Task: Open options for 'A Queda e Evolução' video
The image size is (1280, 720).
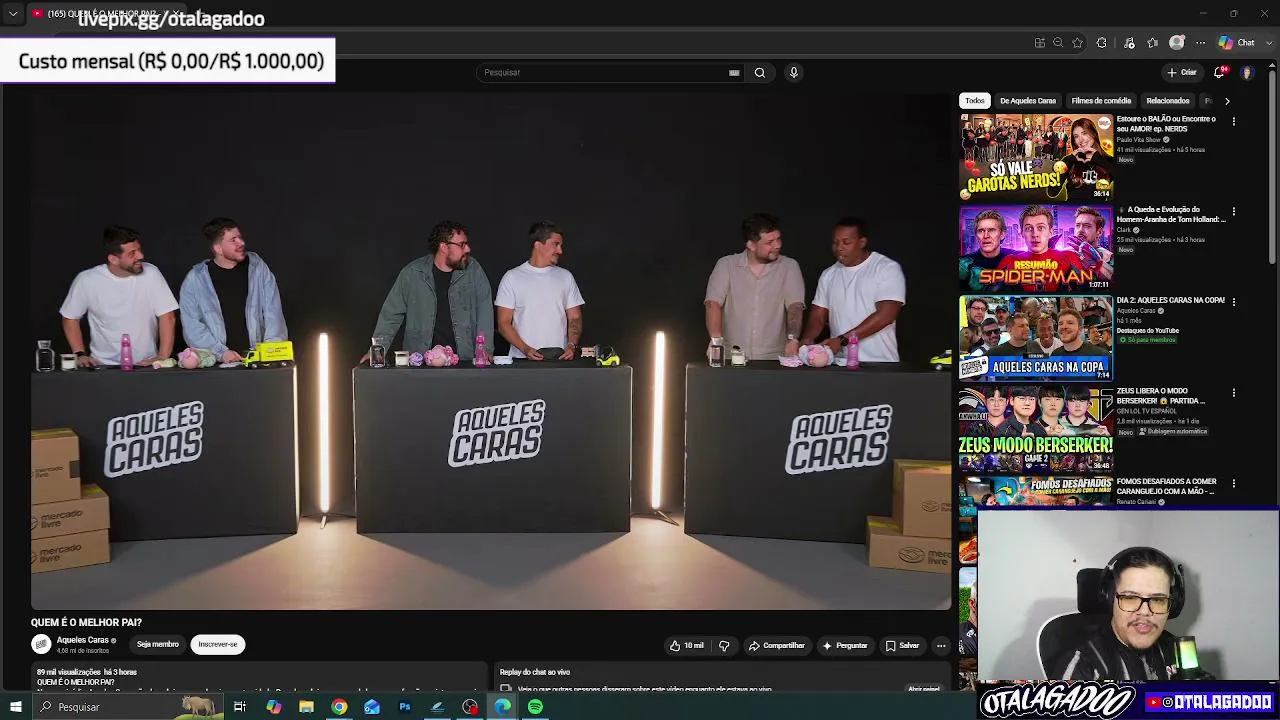Action: (1234, 212)
